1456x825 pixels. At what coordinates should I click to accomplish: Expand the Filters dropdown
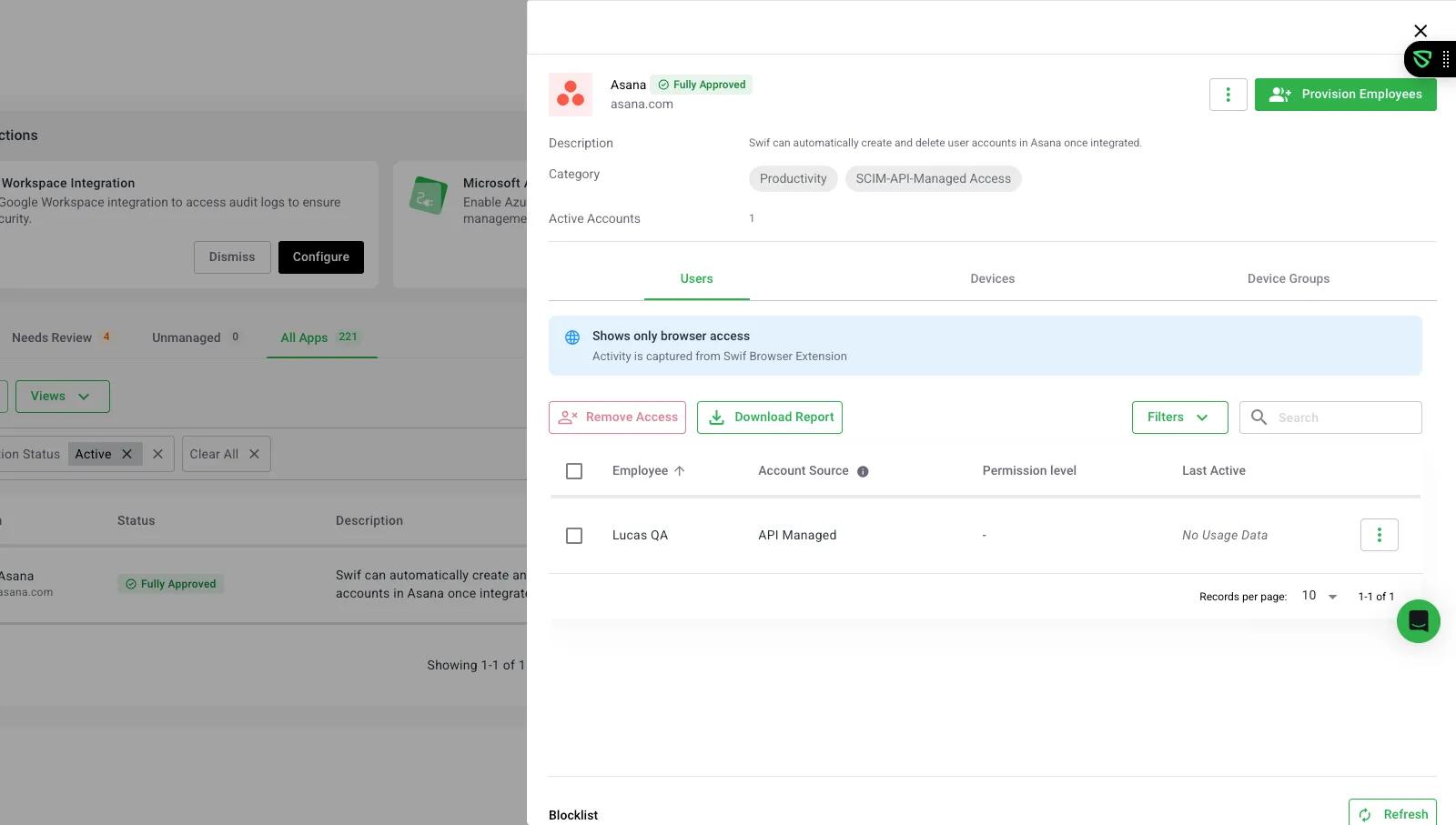click(1179, 418)
